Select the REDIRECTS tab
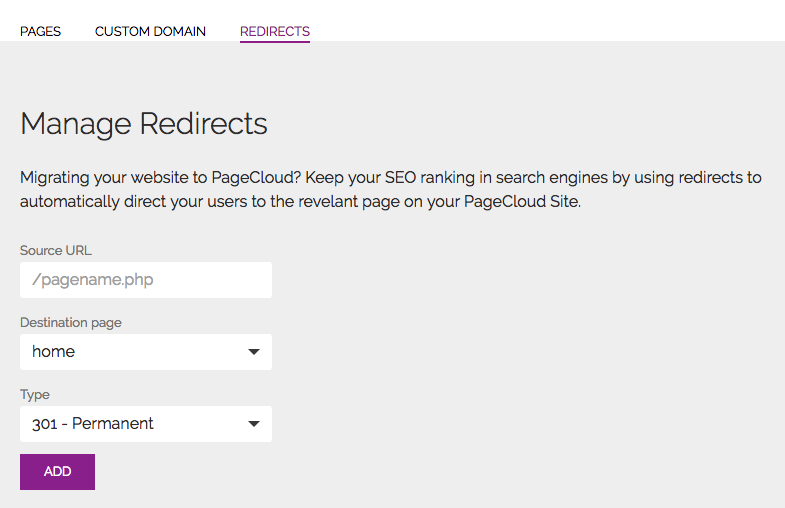 point(275,31)
